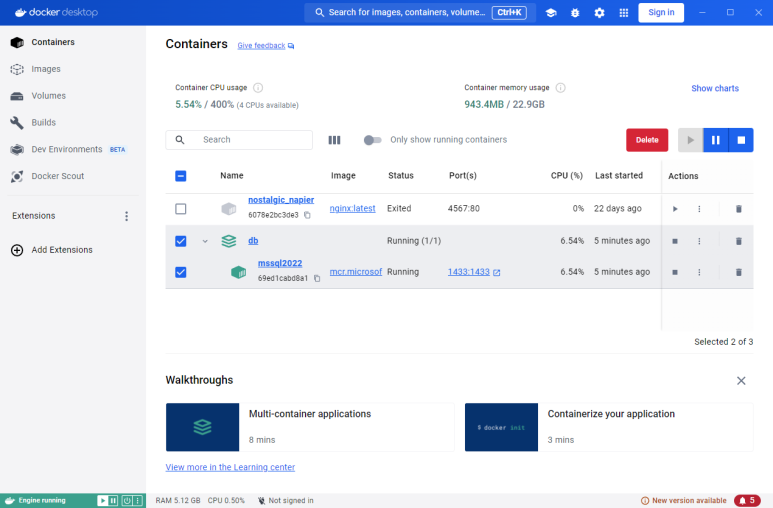Open the Images sidebar tab
Screen dimensions: 773x508
73,69
